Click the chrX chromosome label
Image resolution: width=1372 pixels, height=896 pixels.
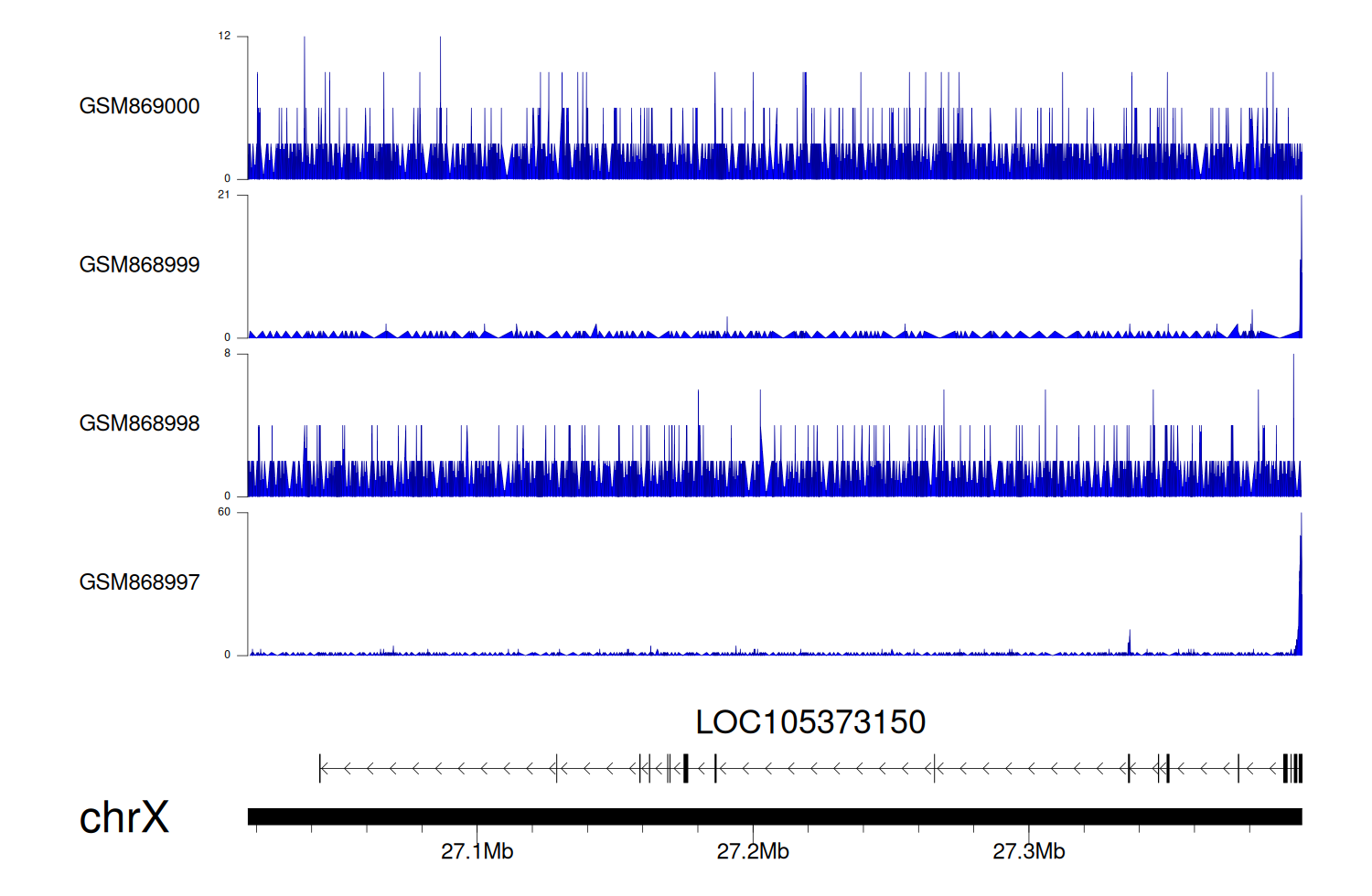coord(123,817)
